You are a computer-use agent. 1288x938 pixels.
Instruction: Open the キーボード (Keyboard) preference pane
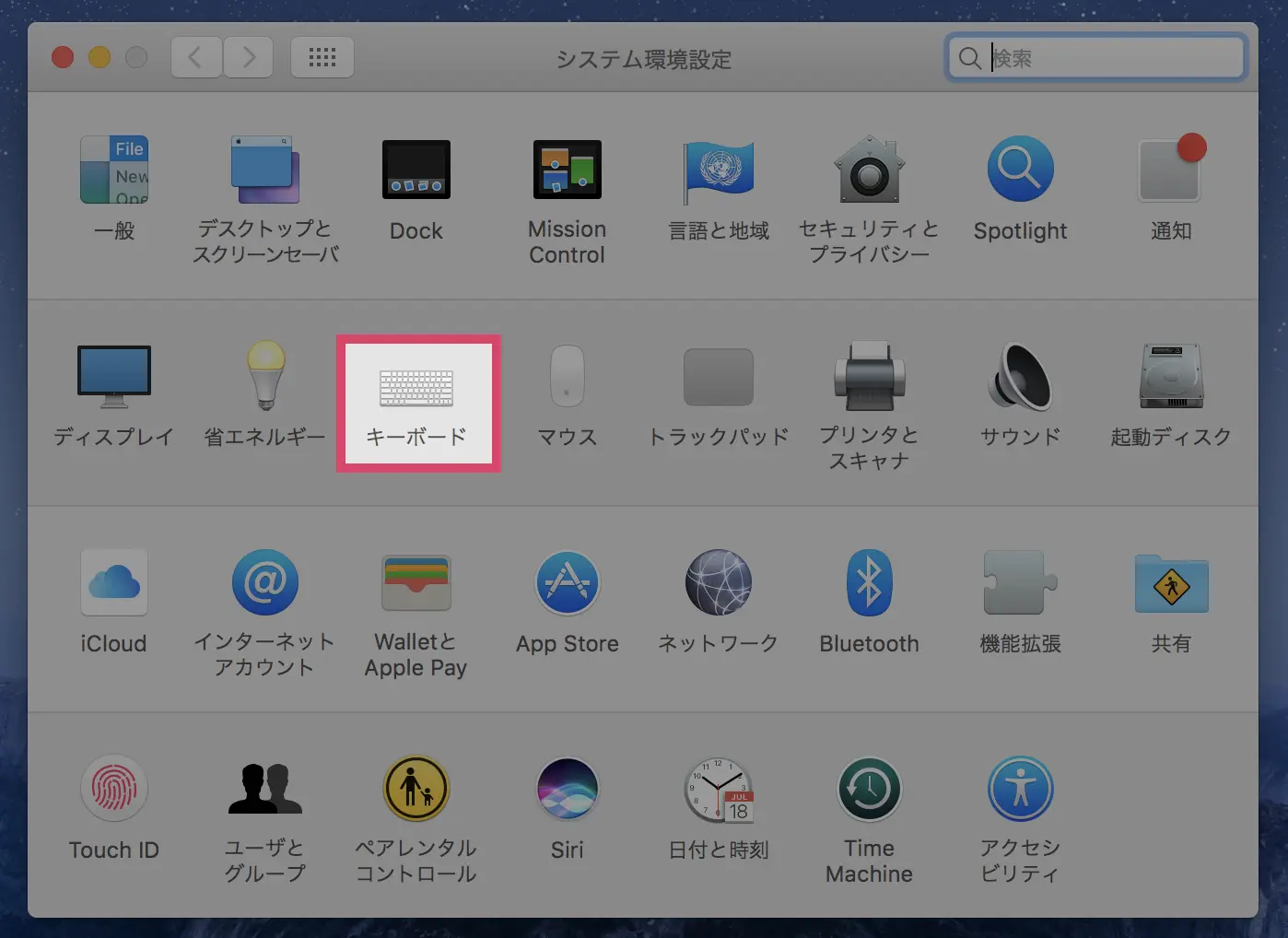pyautogui.click(x=417, y=404)
